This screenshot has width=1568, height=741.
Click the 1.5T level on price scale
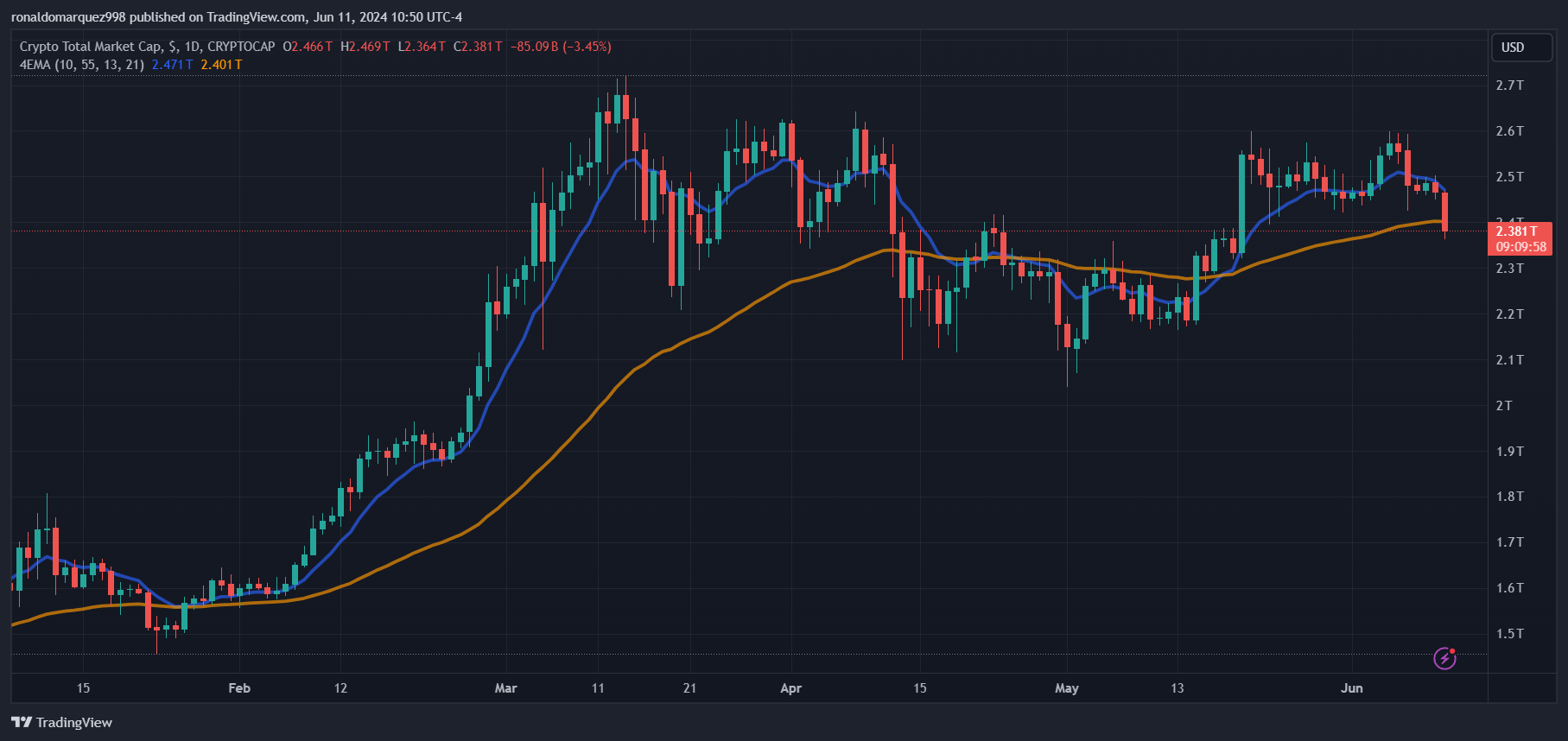click(x=1509, y=634)
